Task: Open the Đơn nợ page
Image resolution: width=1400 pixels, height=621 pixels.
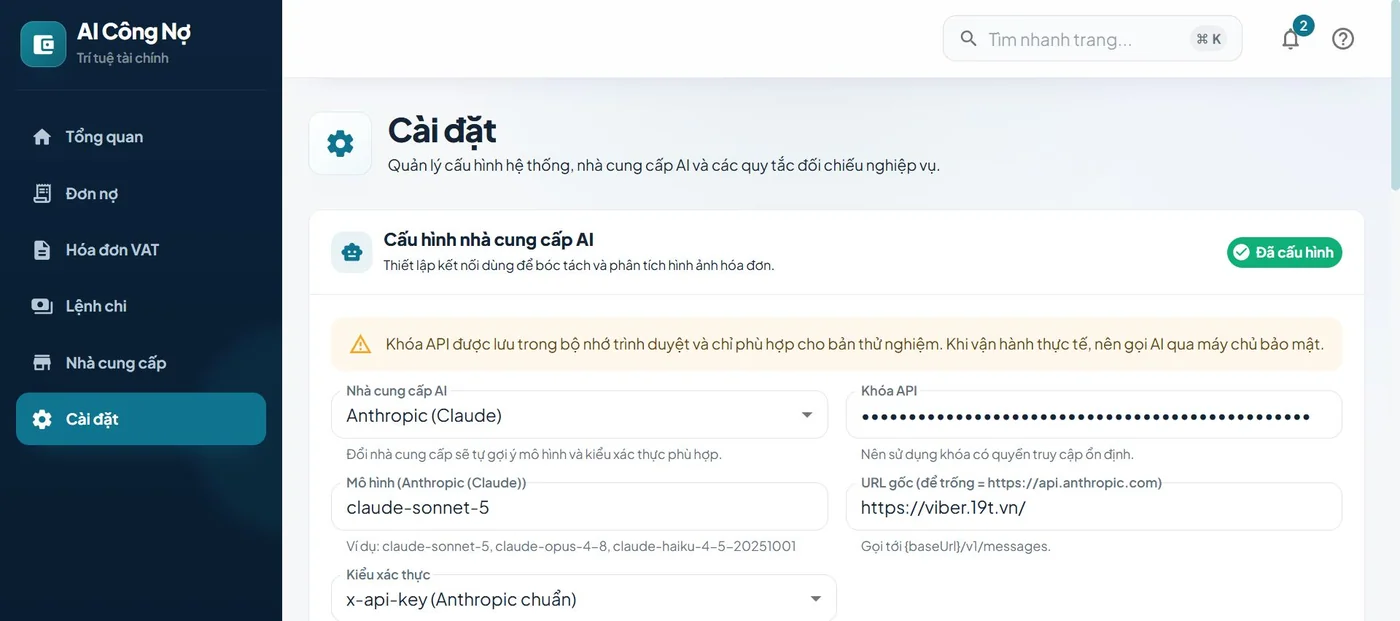Action: point(141,194)
